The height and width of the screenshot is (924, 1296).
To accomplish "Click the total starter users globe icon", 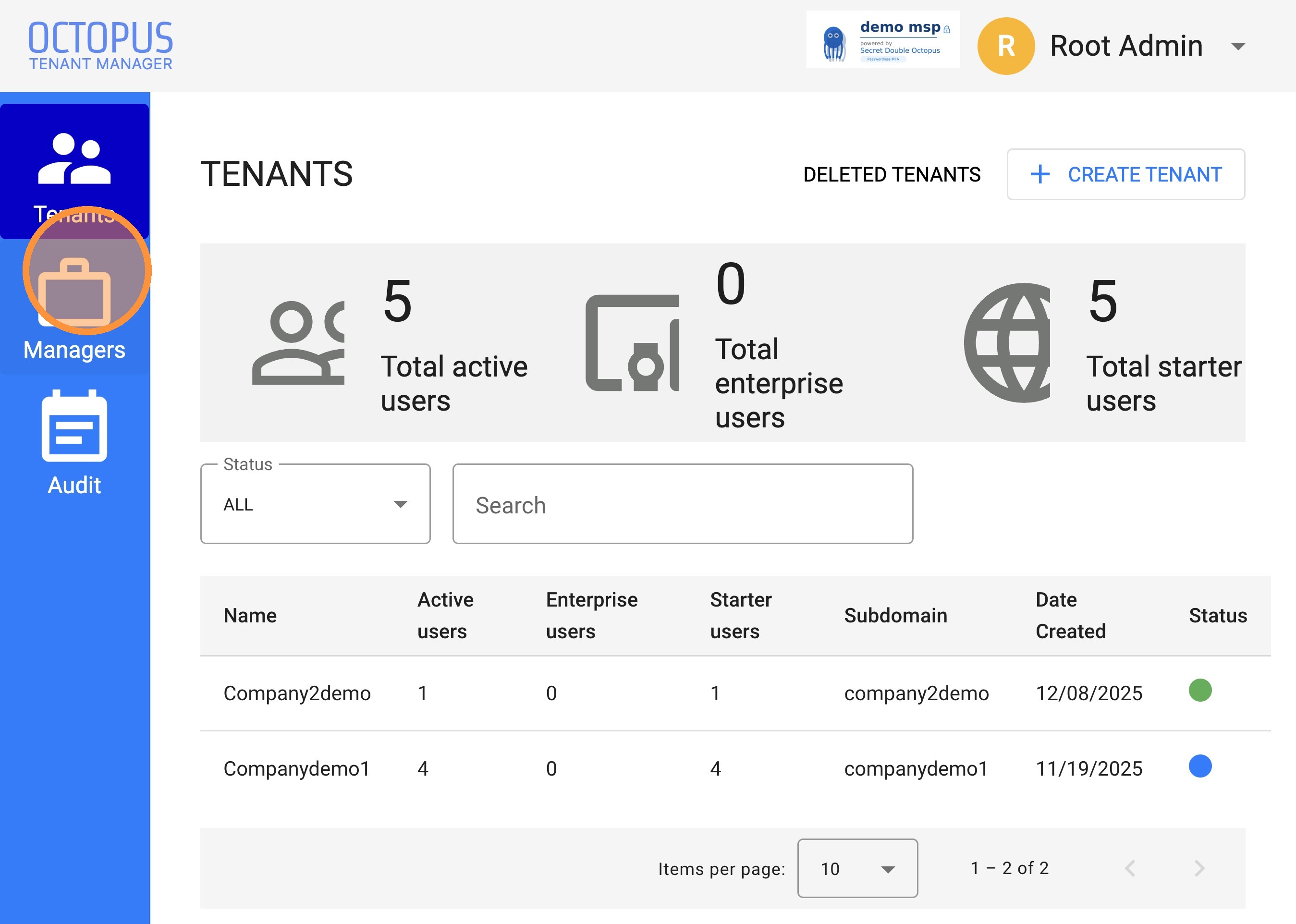I will pyautogui.click(x=1007, y=343).
